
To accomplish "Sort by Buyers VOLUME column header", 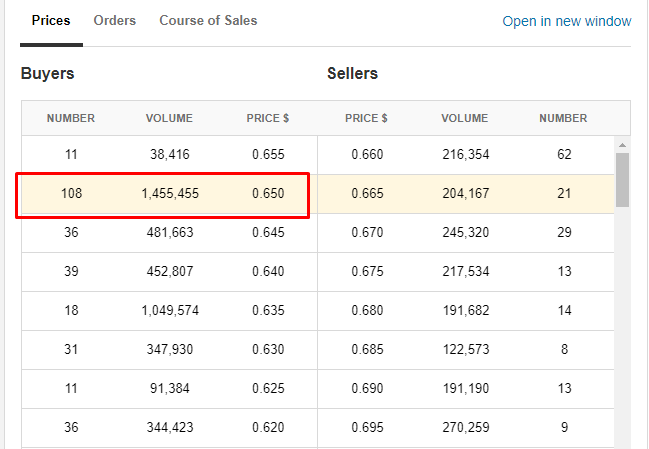I will (x=169, y=118).
